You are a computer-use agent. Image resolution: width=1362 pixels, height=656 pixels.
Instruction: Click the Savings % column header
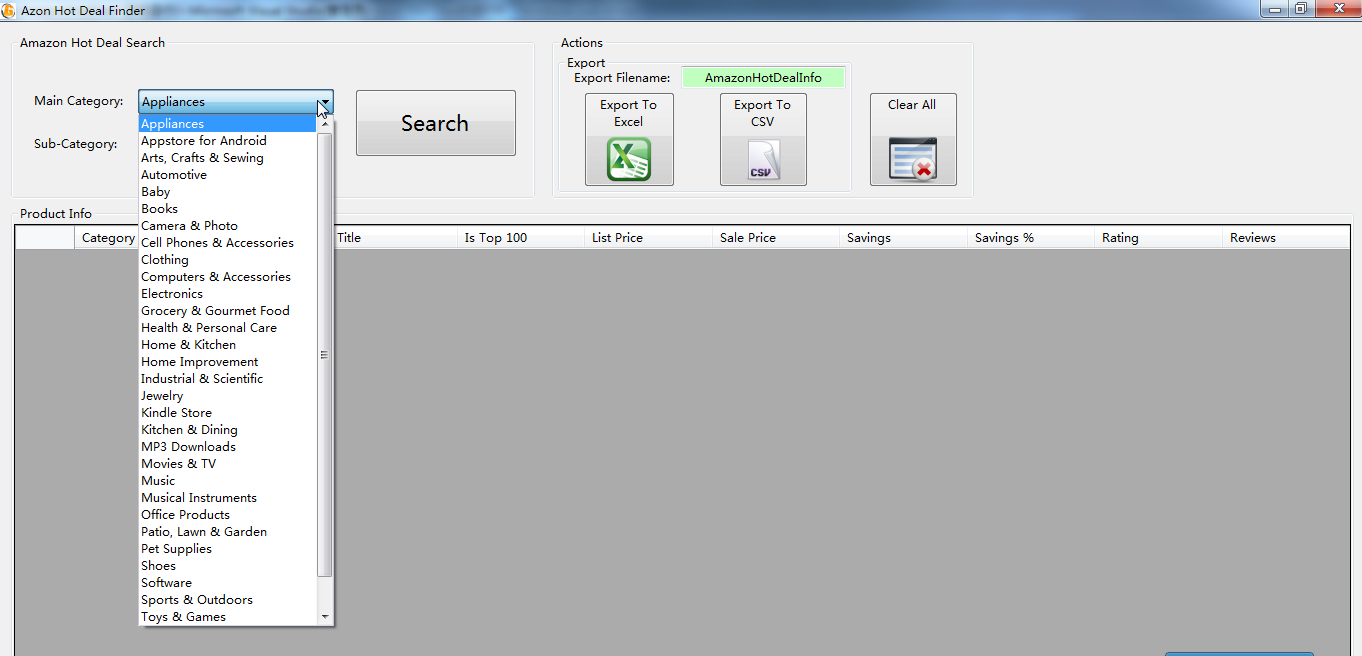coord(1031,238)
